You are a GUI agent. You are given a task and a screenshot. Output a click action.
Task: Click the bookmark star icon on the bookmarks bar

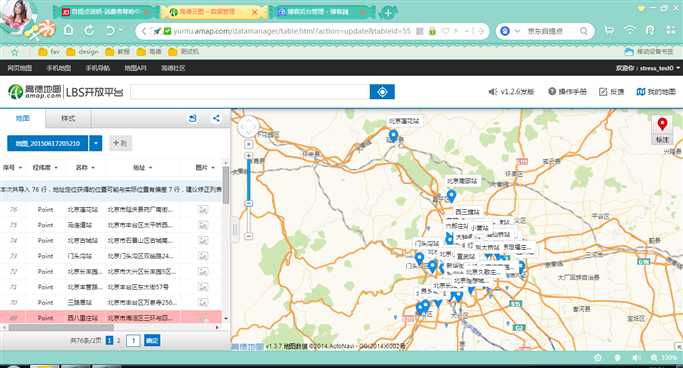[14, 52]
